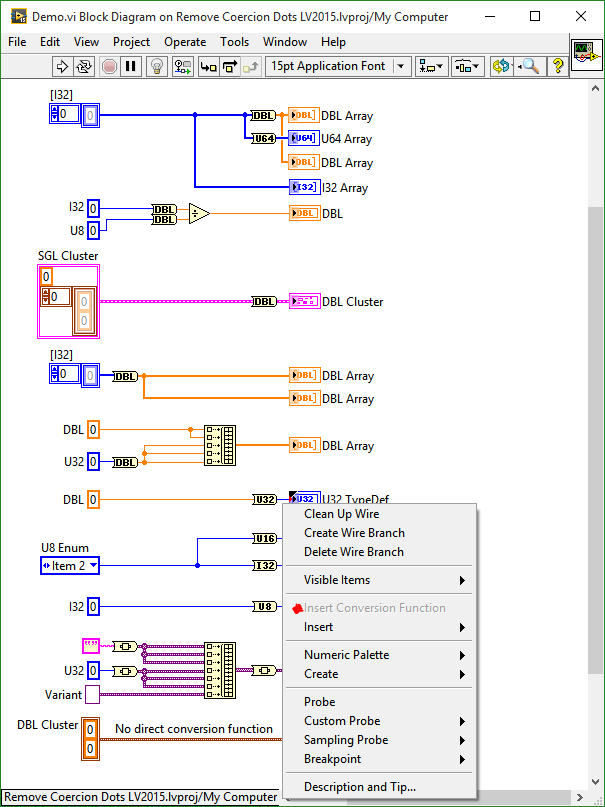Click the Clean Up Diagram icon
Viewport: 605px width, 807px height.
point(502,66)
